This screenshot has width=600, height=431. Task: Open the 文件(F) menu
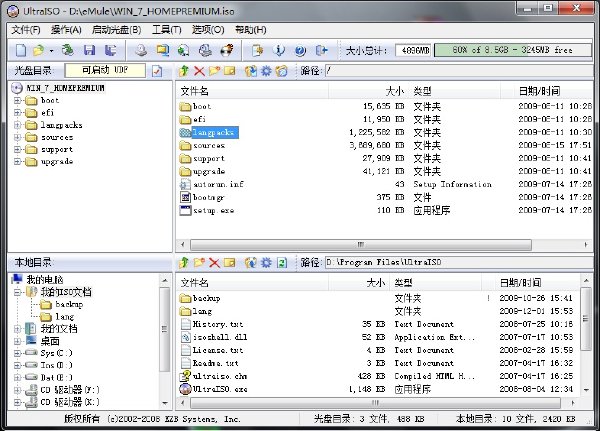(26, 30)
